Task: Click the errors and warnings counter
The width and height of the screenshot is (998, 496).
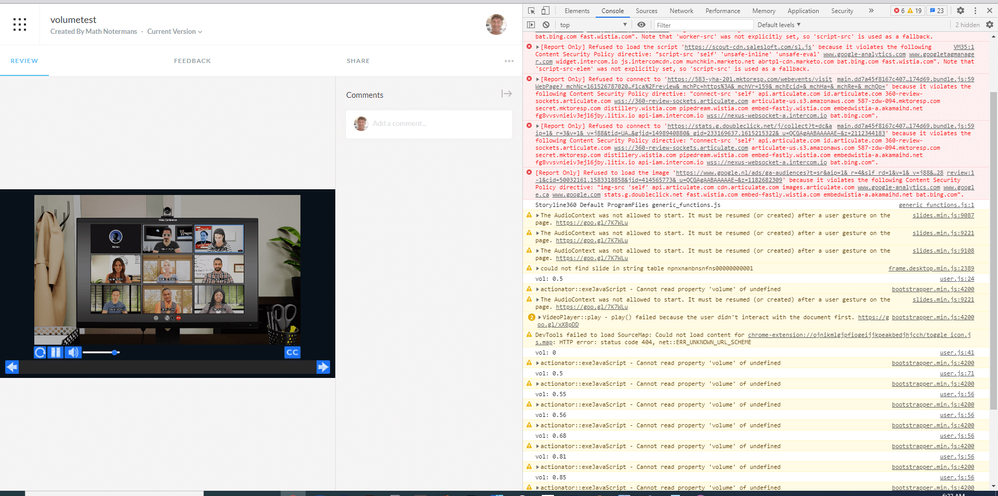Action: pyautogui.click(x=908, y=11)
